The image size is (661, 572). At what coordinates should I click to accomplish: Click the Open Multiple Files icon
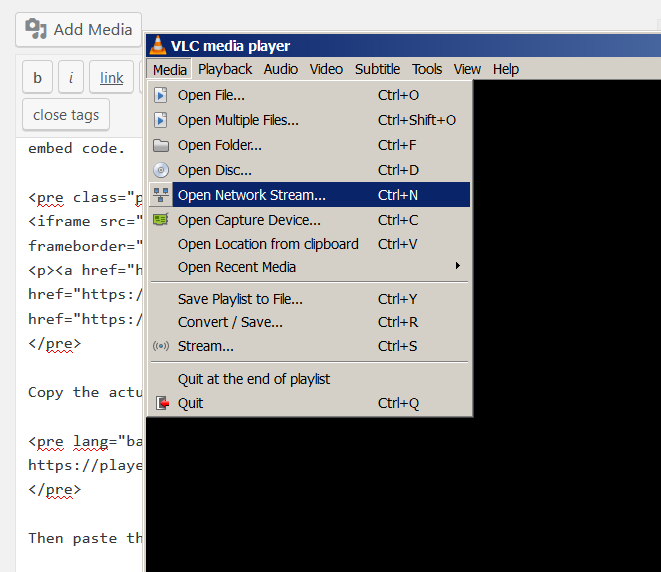point(161,120)
